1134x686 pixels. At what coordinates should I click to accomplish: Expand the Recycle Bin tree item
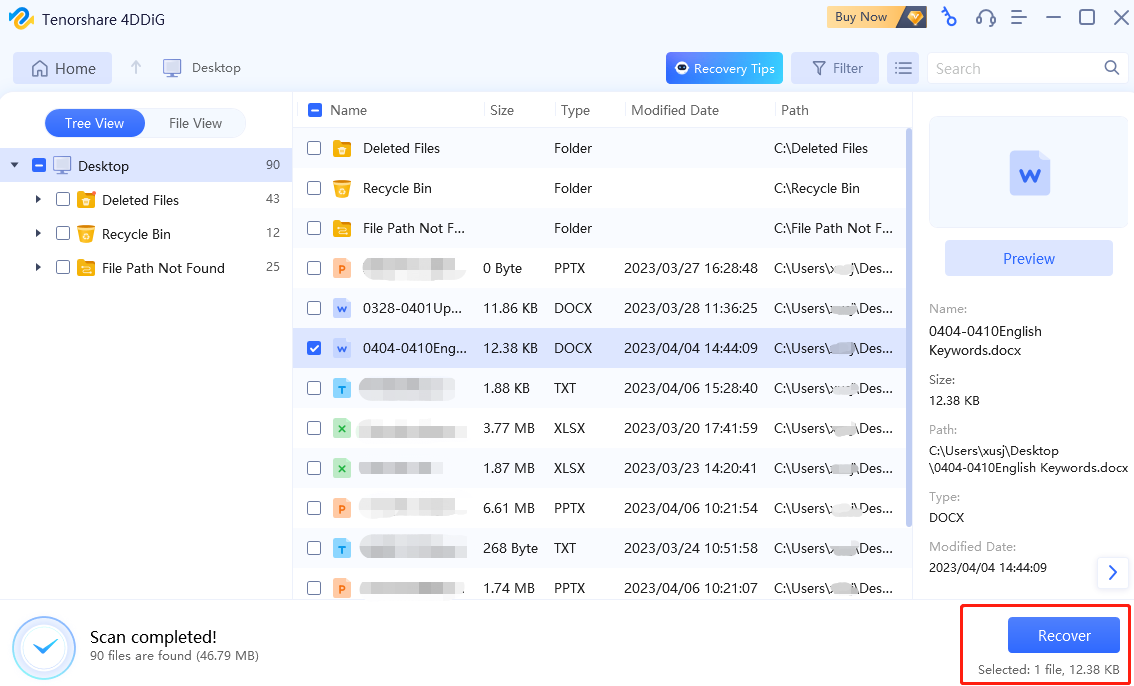point(37,234)
